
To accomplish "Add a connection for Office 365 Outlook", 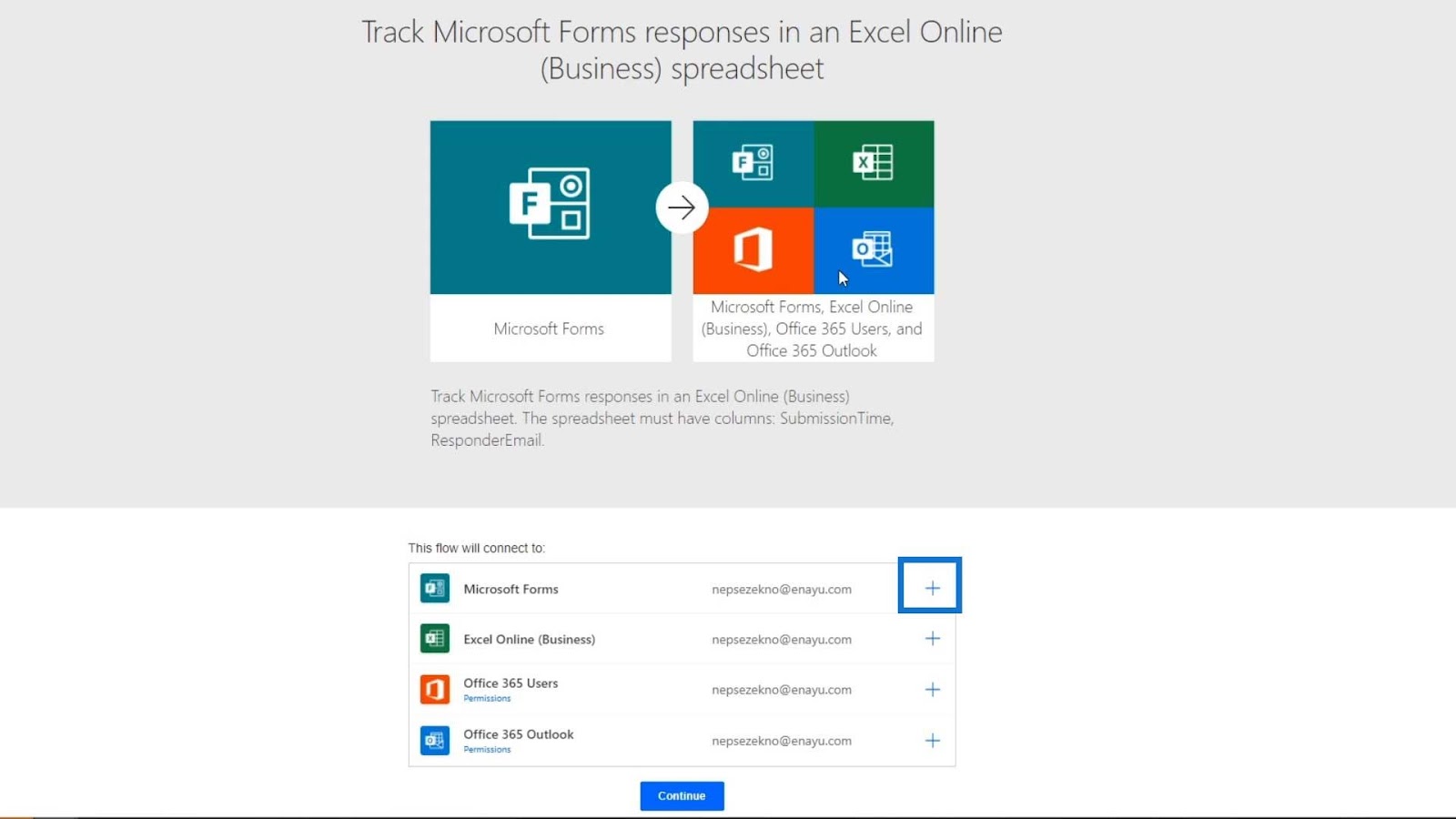I will [933, 741].
